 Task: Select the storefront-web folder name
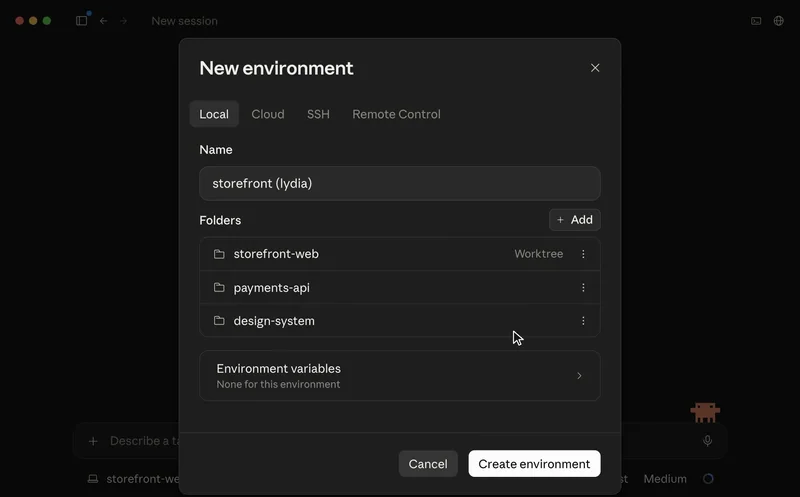(276, 254)
